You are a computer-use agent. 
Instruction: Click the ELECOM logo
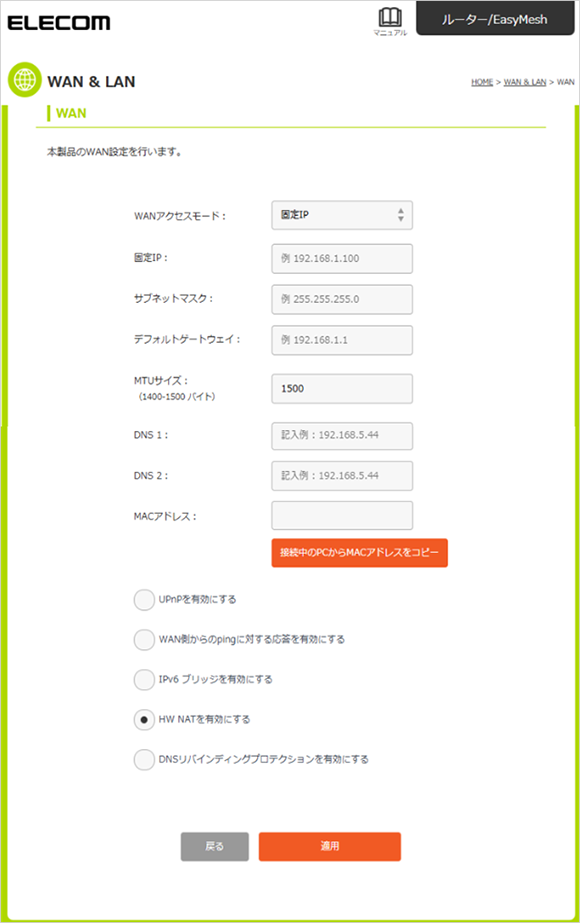pyautogui.click(x=59, y=23)
